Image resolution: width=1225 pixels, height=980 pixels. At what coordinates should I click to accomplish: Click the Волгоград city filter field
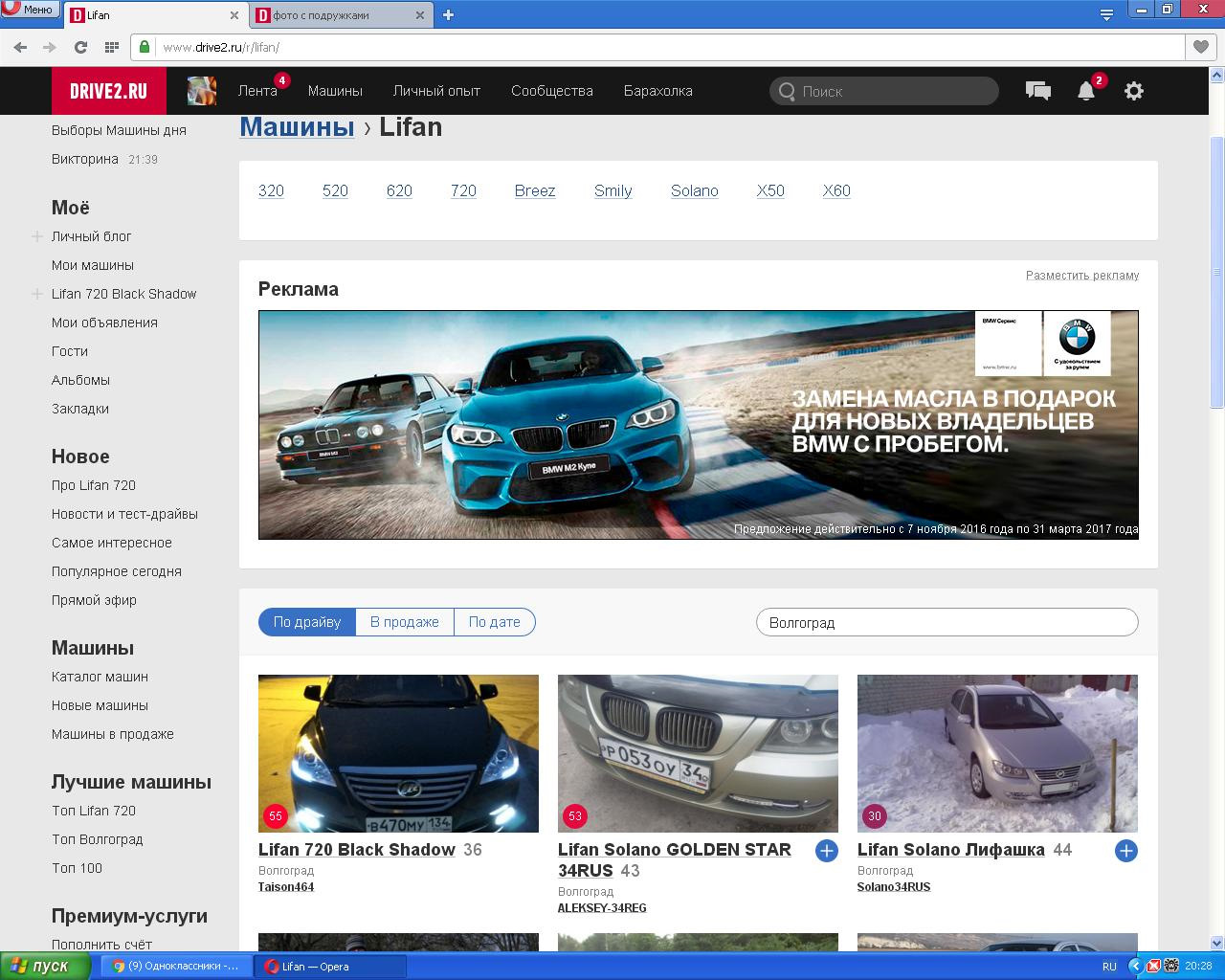tap(947, 622)
